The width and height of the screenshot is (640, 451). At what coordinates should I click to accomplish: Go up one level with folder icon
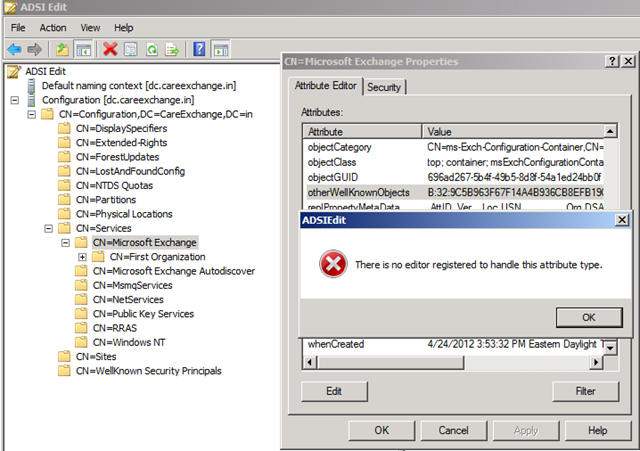(x=62, y=50)
